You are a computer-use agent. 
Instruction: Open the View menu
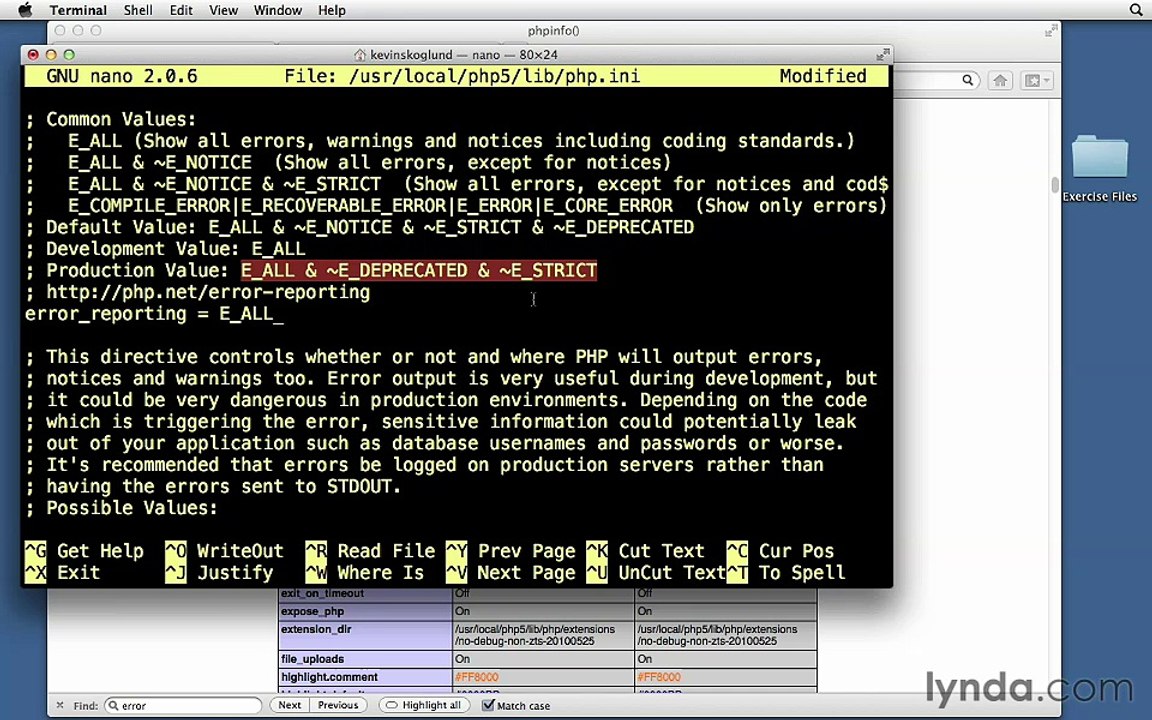223,10
